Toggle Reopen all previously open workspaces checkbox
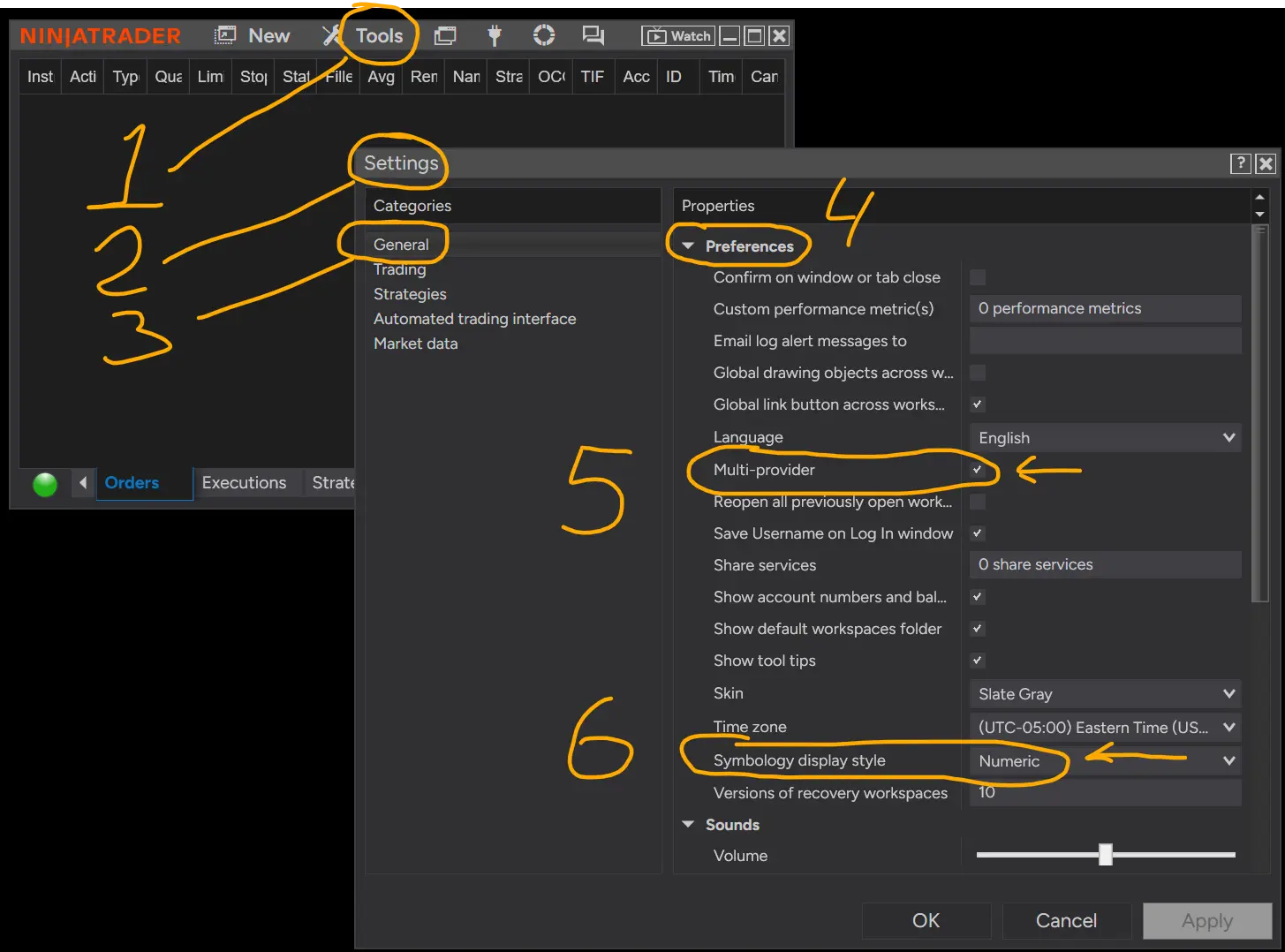Screen dimensions: 1285x952 click(978, 502)
